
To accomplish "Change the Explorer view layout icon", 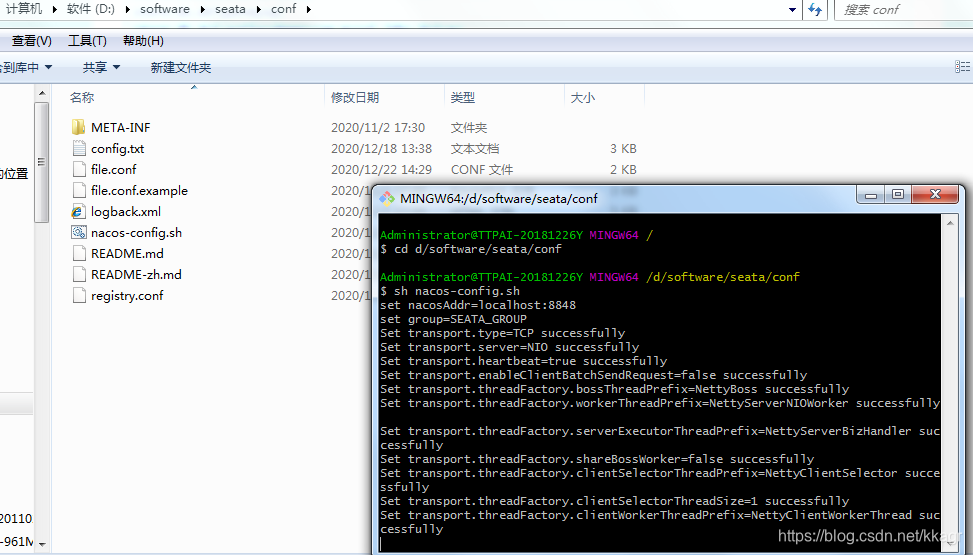I will point(962,66).
